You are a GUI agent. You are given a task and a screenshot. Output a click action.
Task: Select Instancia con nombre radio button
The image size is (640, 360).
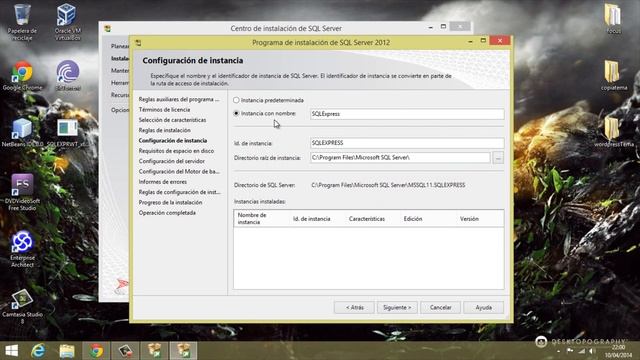pos(236,113)
